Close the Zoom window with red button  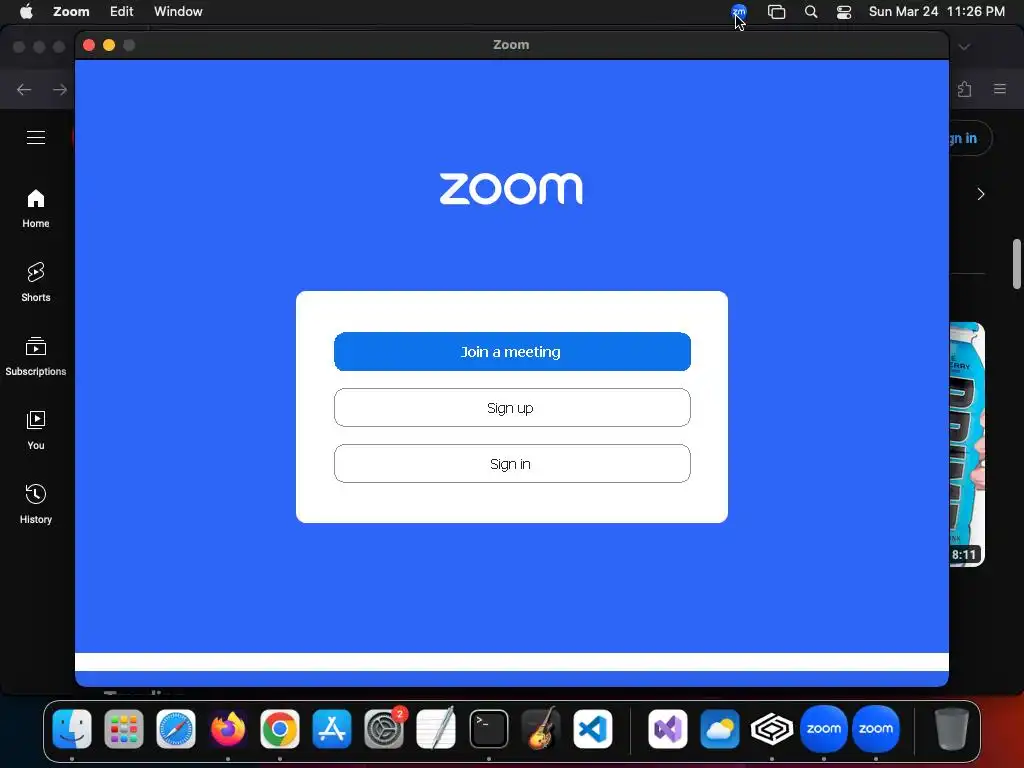[x=89, y=45]
